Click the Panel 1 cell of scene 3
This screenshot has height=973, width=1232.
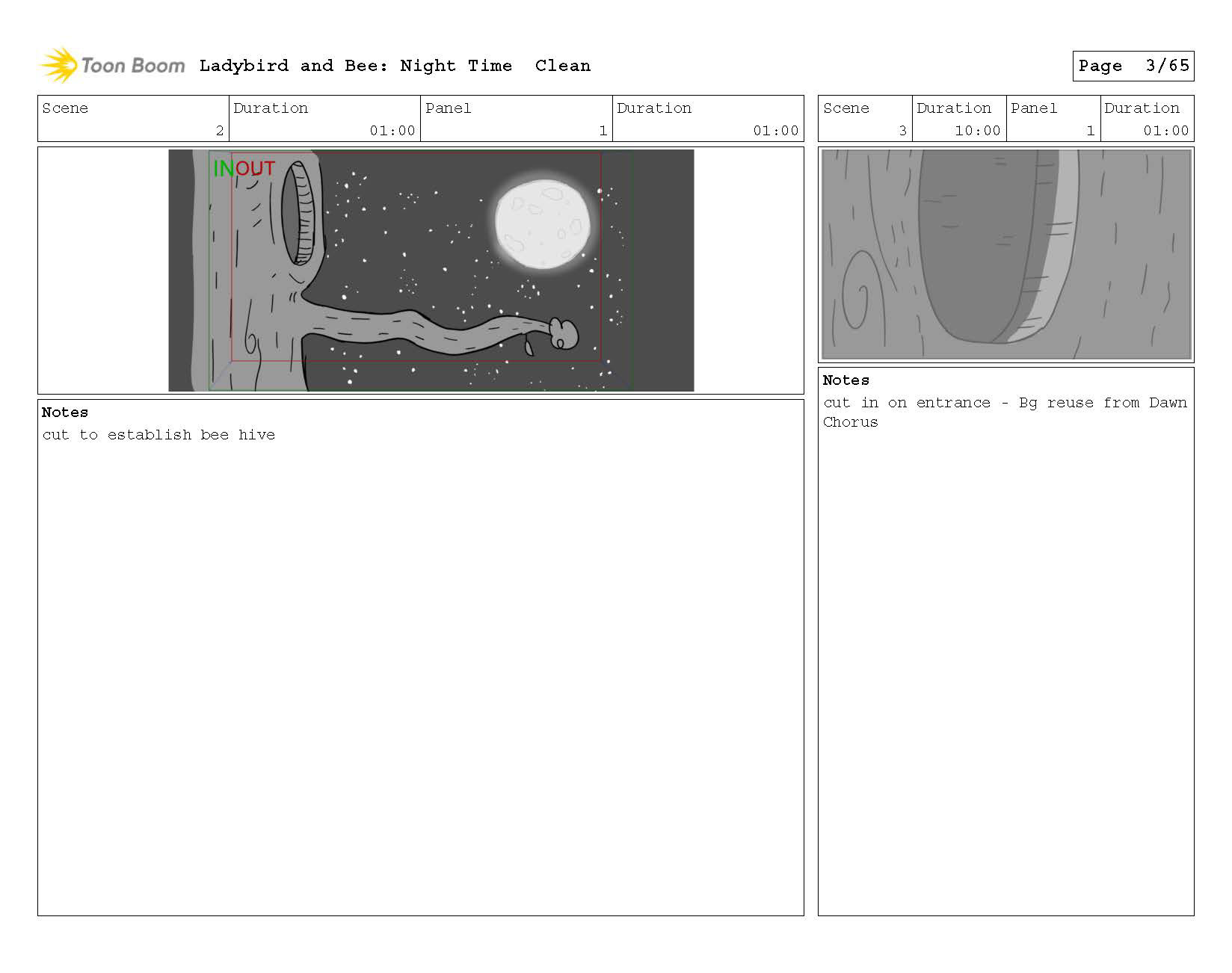tap(1053, 118)
